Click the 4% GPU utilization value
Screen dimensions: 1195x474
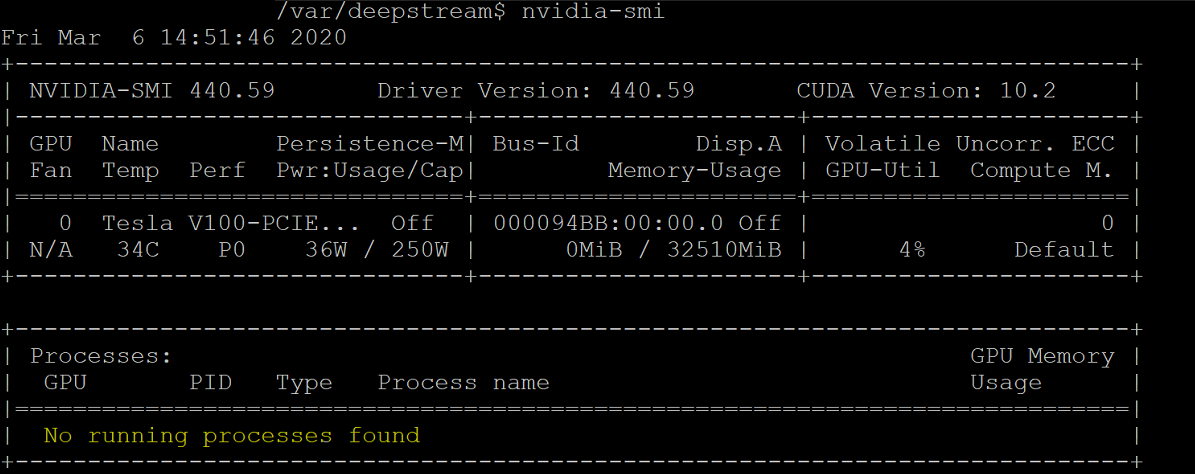point(911,250)
